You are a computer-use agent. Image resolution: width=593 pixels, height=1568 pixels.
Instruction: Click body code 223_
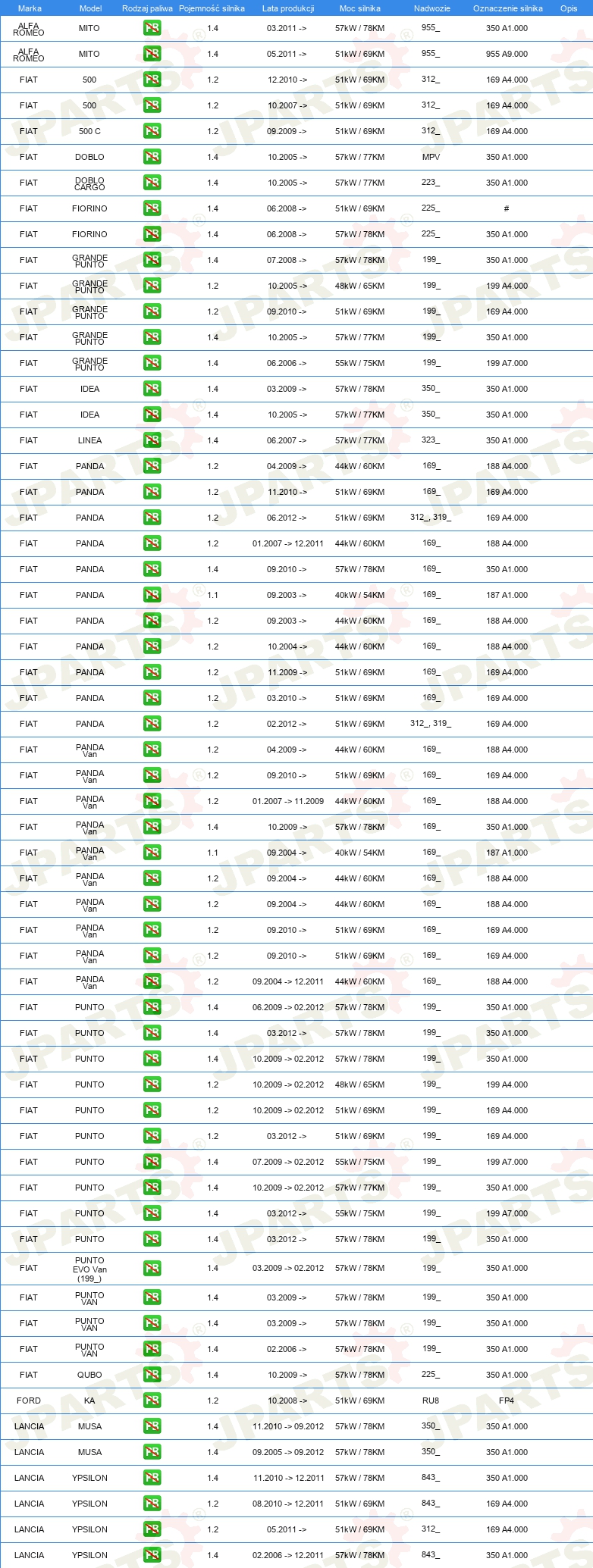431,183
